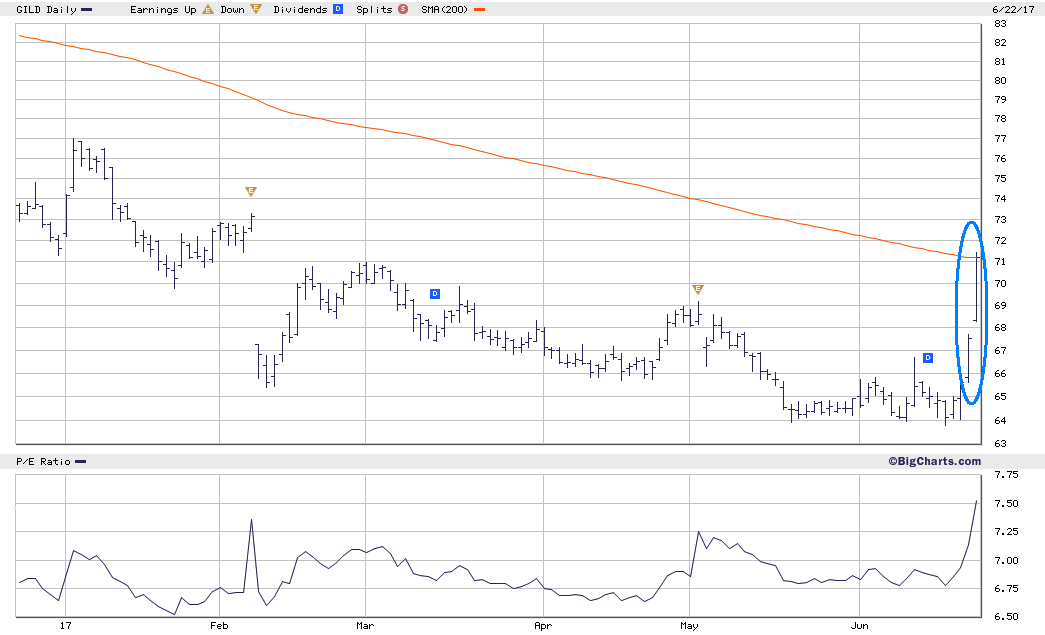
Task: Click the 83 price axis label
Action: pyautogui.click(x=1000, y=24)
